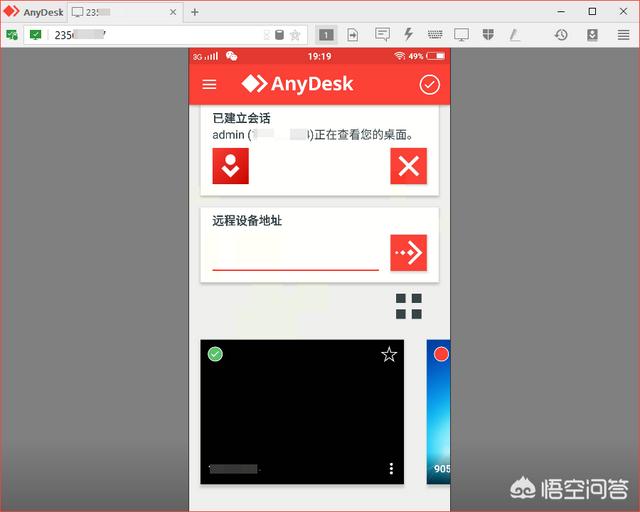Select monitor 1 button in toolbar

[x=326, y=35]
